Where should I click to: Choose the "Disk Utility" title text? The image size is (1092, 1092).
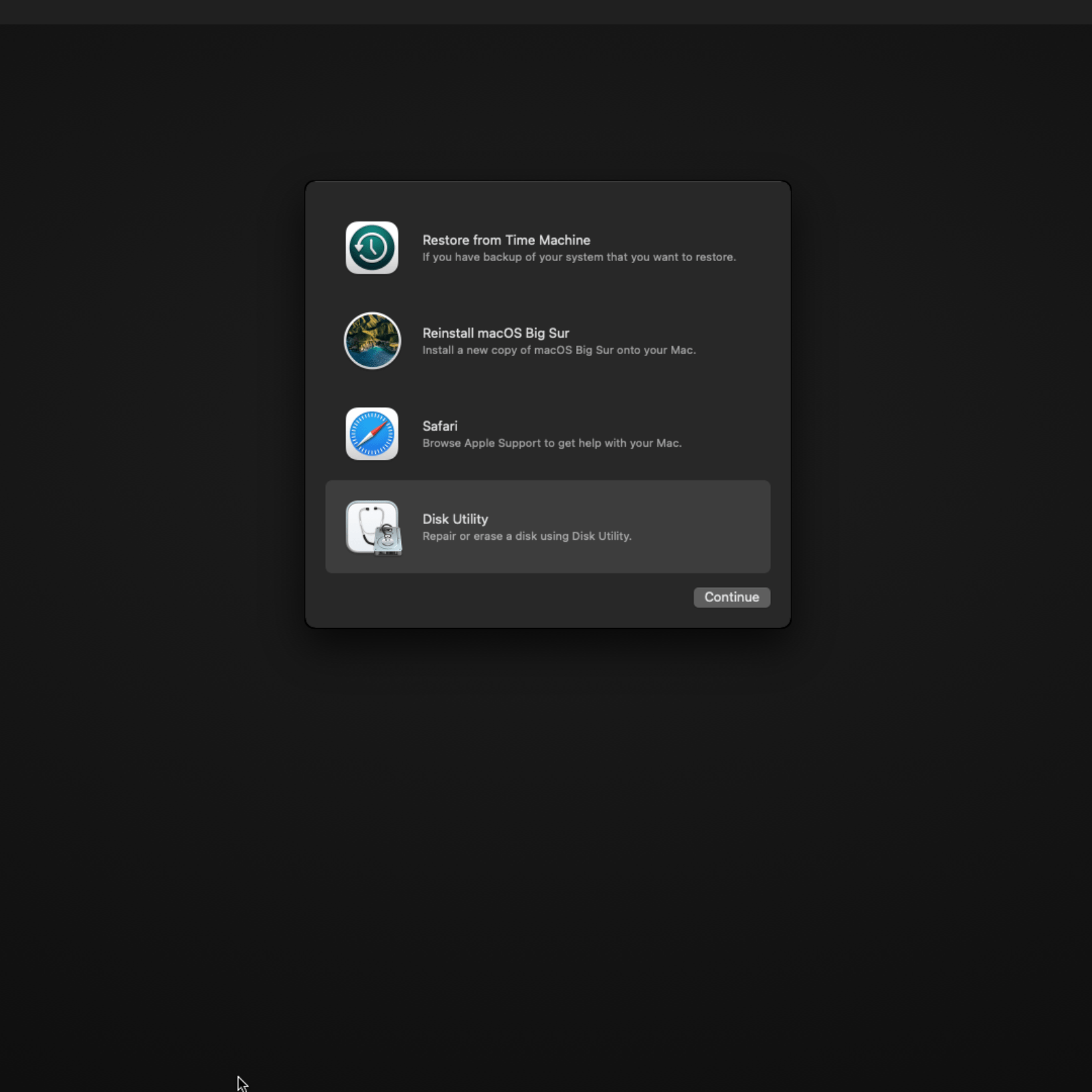pyautogui.click(x=455, y=519)
